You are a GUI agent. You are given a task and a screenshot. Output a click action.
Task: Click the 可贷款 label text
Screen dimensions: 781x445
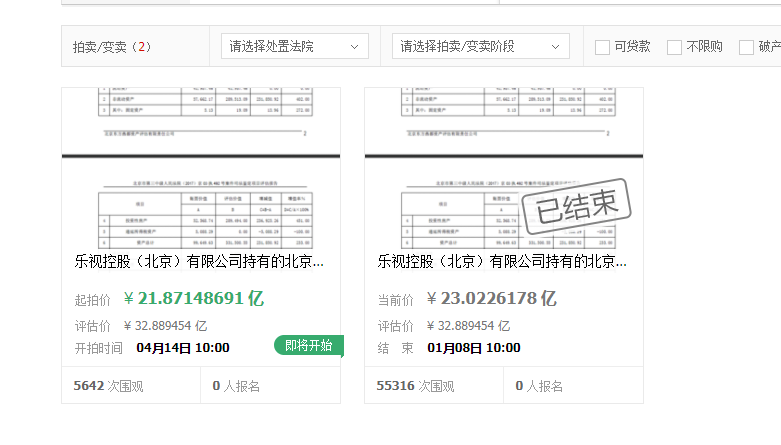click(632, 46)
